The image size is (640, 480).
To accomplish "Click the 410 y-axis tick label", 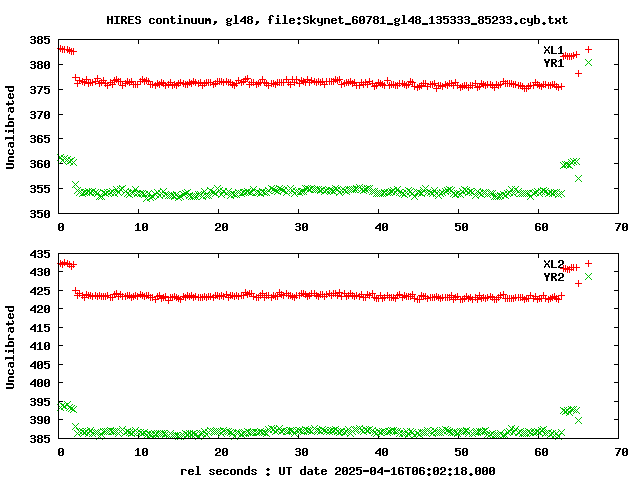I will 40,346.
